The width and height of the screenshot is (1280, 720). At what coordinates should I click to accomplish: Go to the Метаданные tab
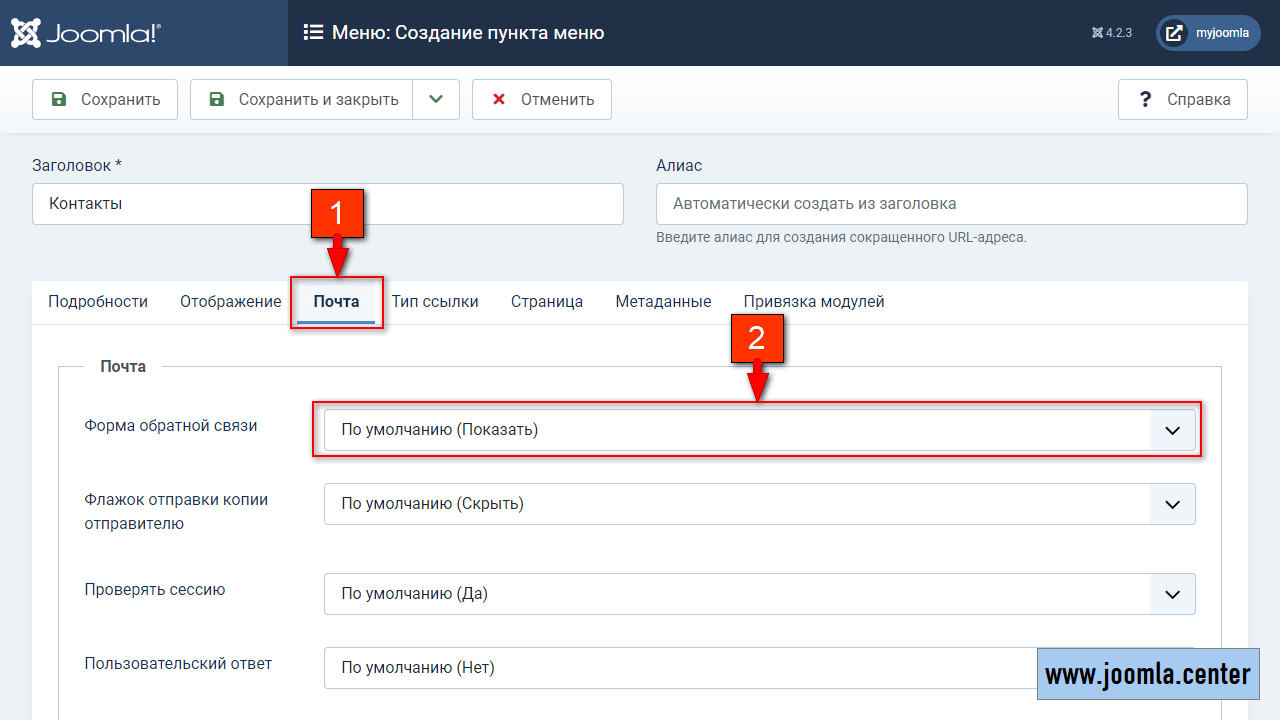(x=663, y=302)
